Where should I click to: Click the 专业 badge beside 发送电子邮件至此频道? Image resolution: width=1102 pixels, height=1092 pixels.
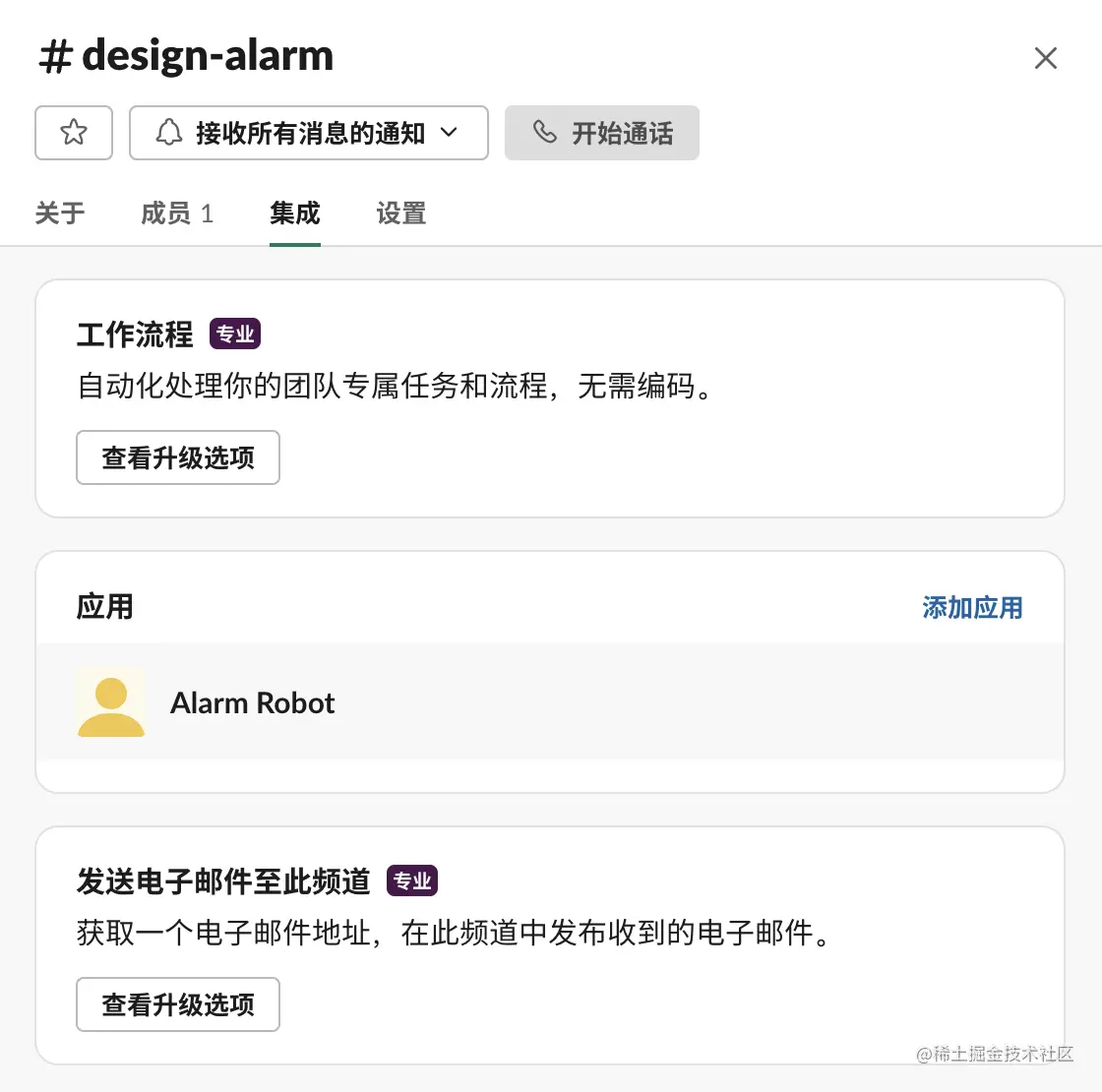(x=412, y=881)
